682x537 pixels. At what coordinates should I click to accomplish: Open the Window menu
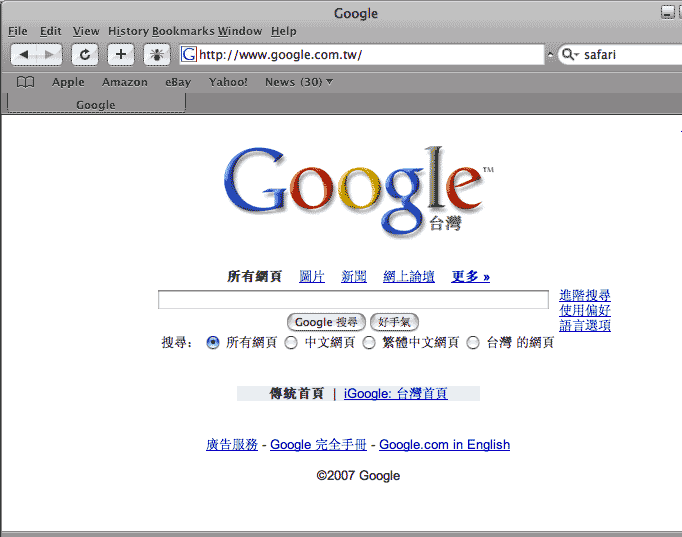240,31
